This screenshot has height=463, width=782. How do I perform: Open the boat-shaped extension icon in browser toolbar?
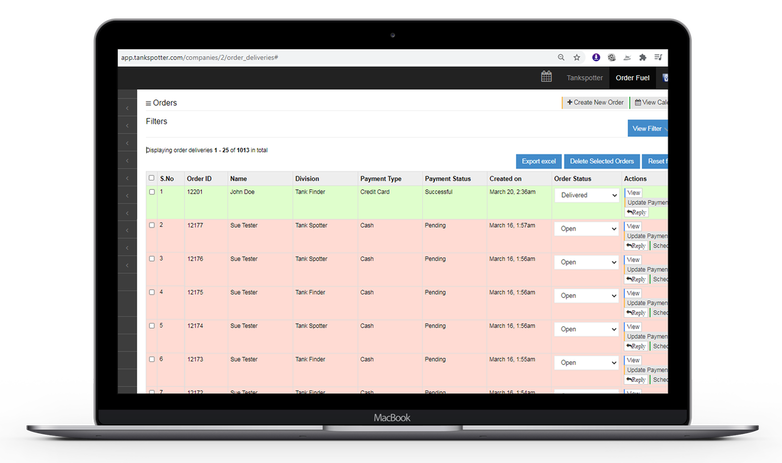627,57
